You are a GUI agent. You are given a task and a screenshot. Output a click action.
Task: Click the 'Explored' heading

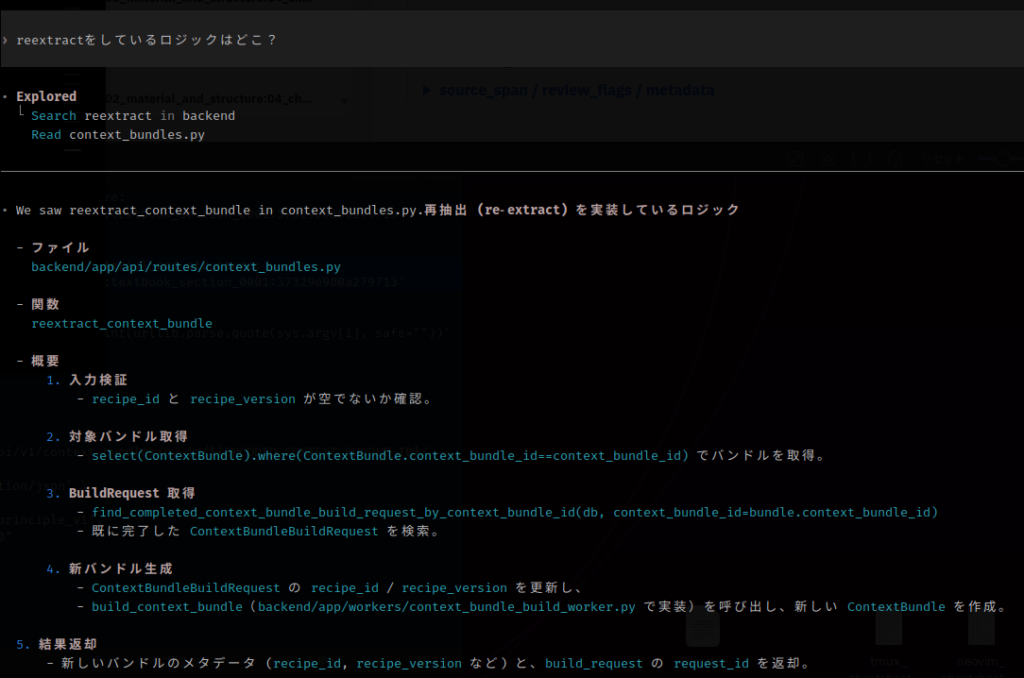(46, 97)
